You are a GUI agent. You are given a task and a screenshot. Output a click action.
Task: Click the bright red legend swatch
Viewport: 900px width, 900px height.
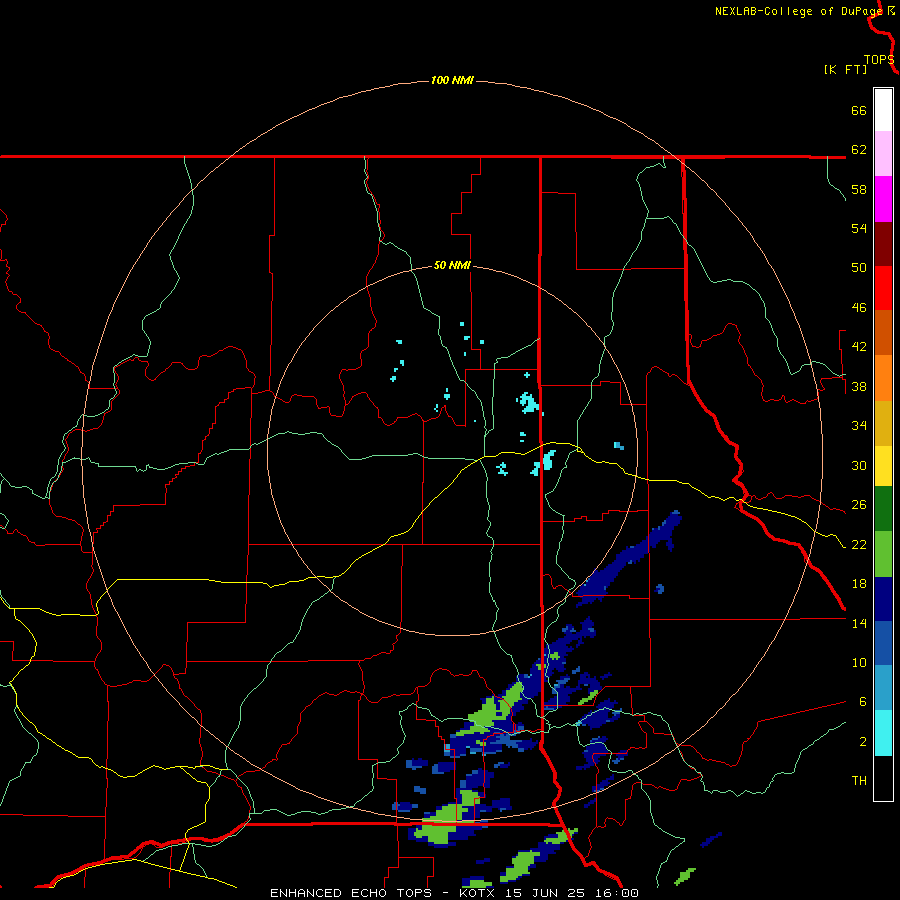click(883, 288)
